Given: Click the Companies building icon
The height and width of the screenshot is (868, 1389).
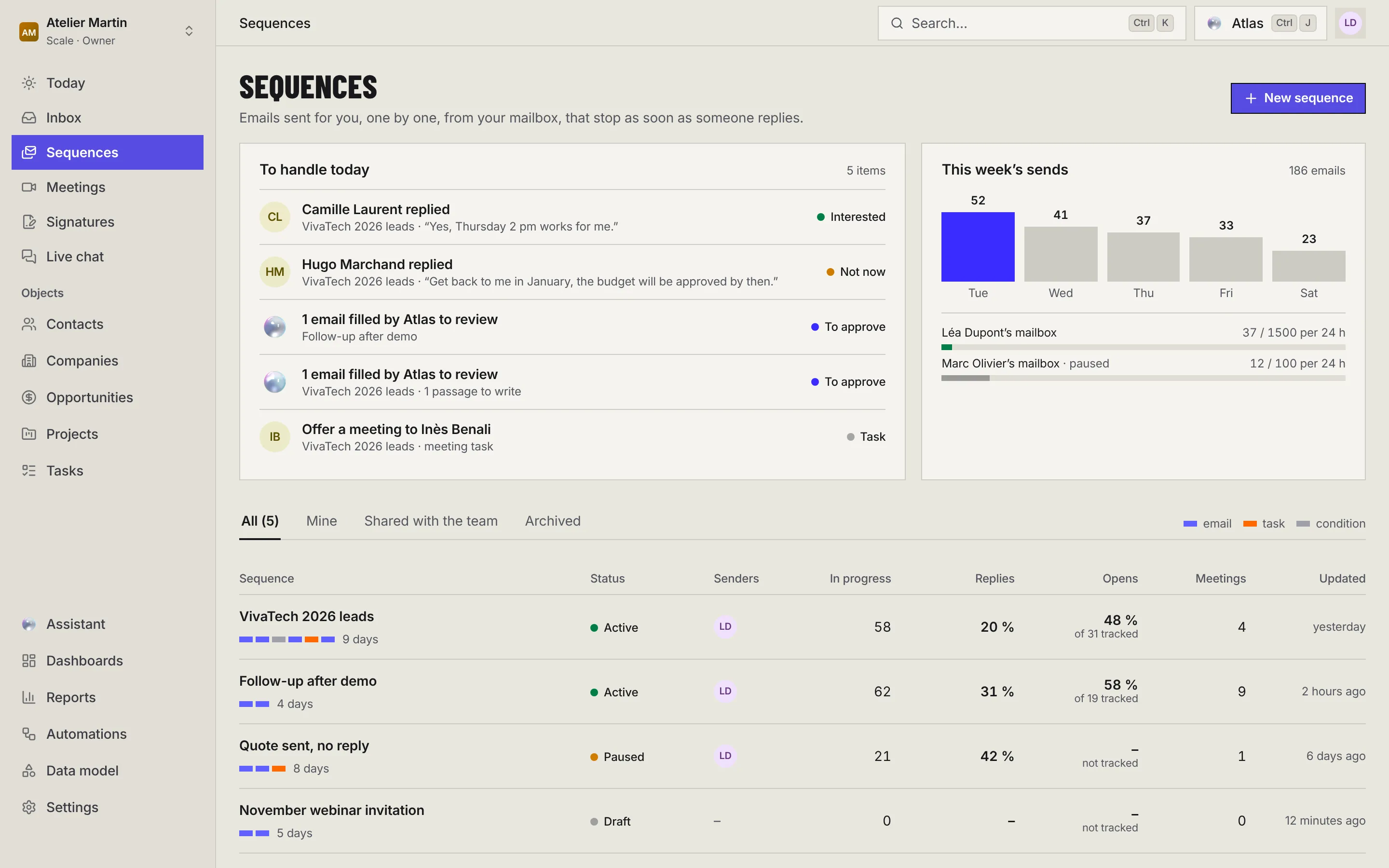Looking at the screenshot, I should click(x=29, y=361).
